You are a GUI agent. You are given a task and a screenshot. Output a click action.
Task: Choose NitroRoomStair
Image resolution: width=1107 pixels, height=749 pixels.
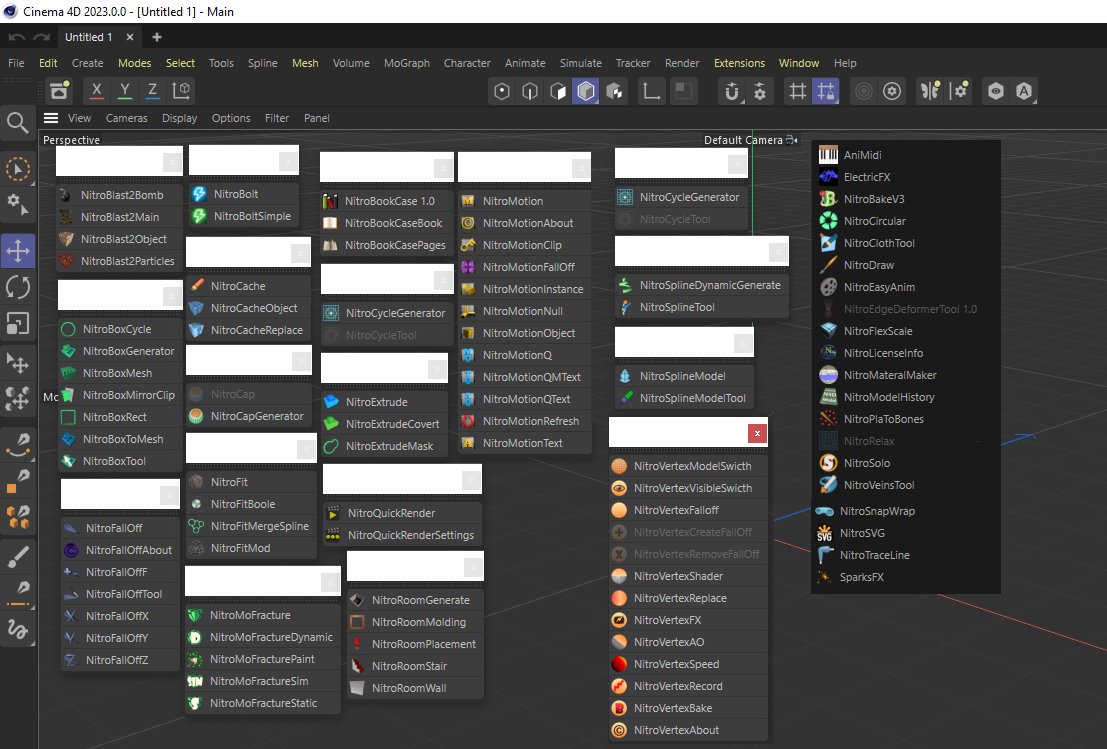click(x=415, y=666)
